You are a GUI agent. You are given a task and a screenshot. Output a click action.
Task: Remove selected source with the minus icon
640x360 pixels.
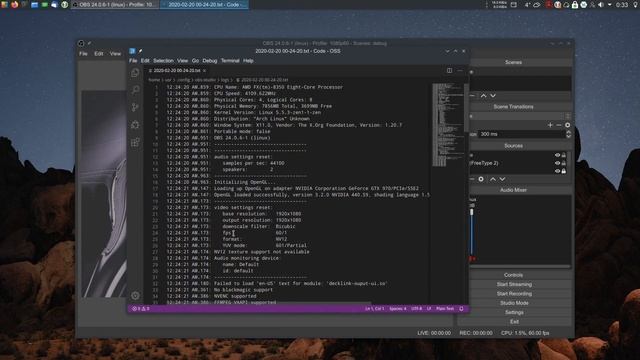(472, 179)
